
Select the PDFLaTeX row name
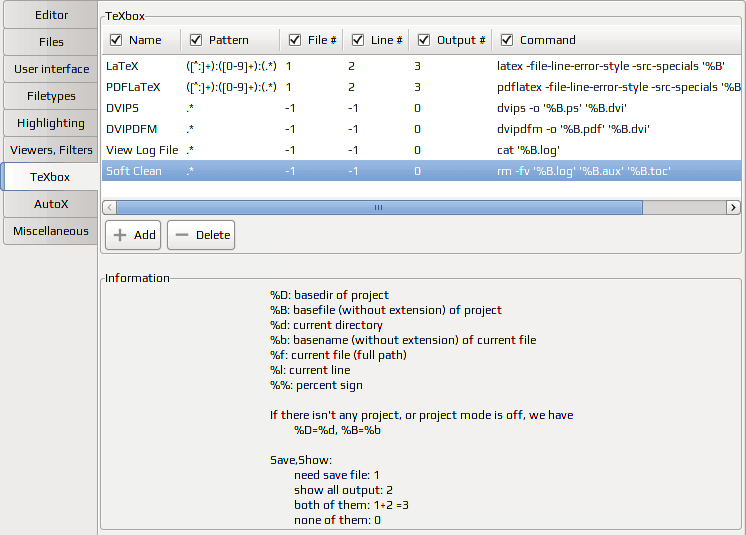tap(133, 87)
